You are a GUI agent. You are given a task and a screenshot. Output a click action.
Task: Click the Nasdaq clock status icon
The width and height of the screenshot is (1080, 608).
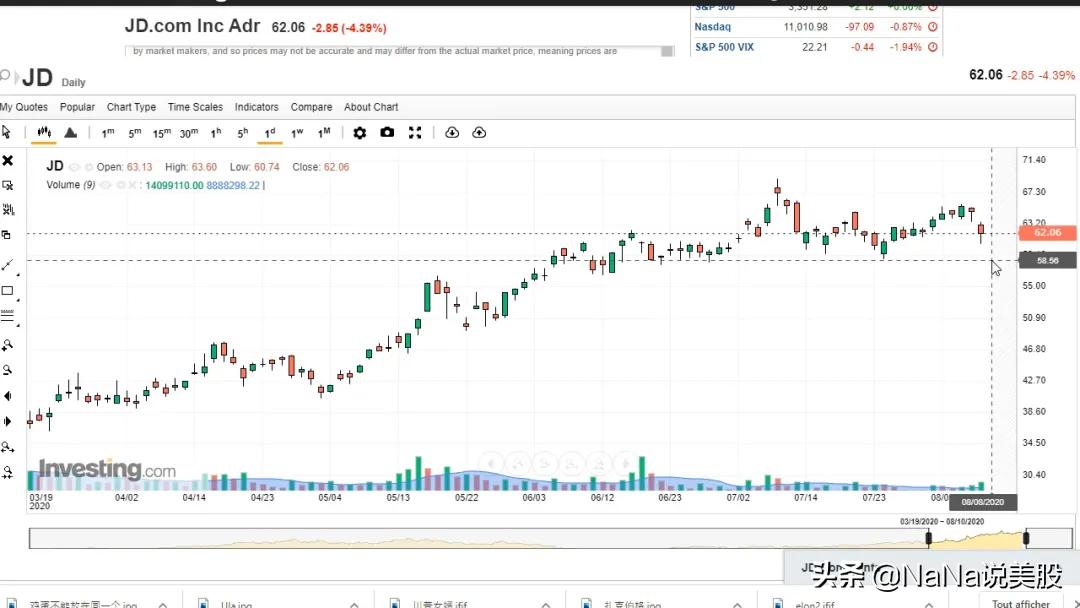[933, 27]
